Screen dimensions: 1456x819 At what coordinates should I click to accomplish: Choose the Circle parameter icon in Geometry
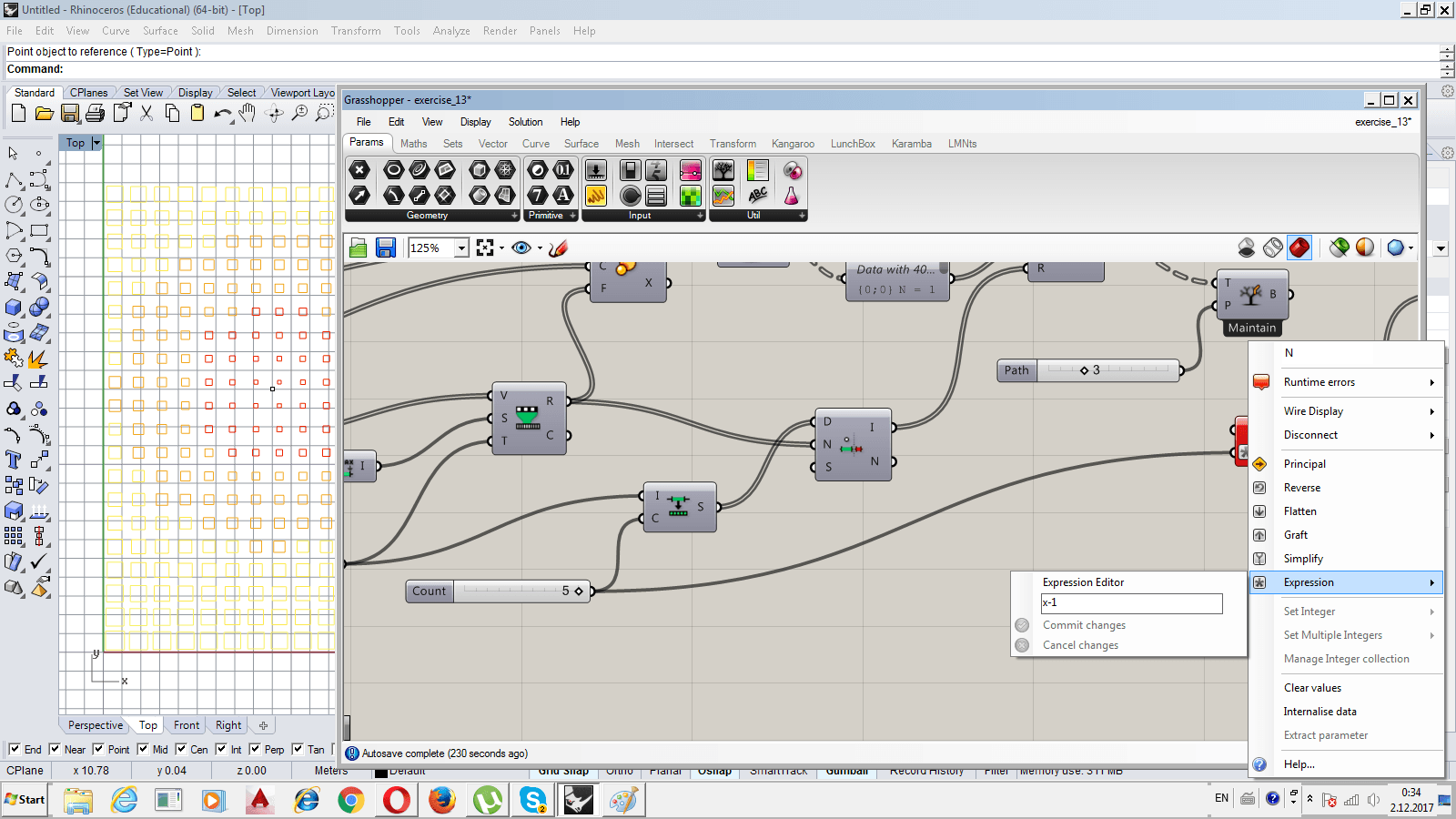[x=393, y=170]
